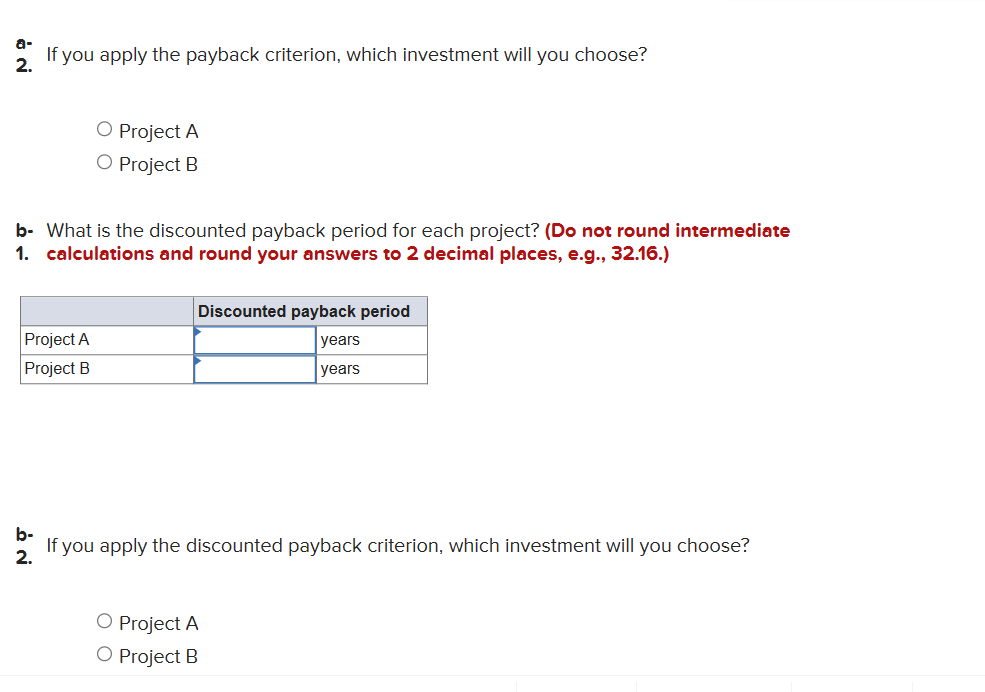Click the Project B discounted payback input box
The height and width of the screenshot is (692, 985).
pyautogui.click(x=254, y=368)
